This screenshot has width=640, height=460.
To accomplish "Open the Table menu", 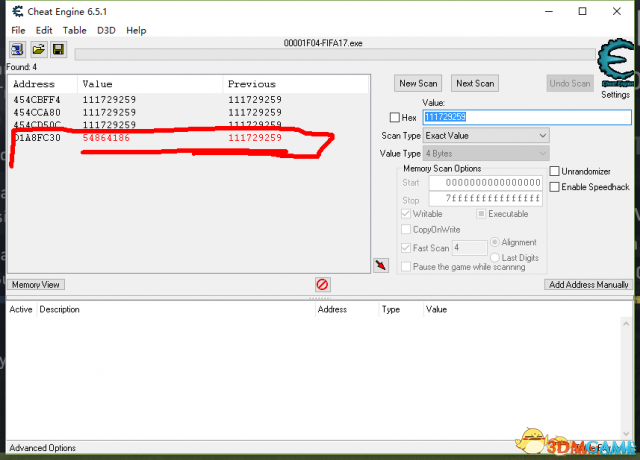I will (x=74, y=30).
